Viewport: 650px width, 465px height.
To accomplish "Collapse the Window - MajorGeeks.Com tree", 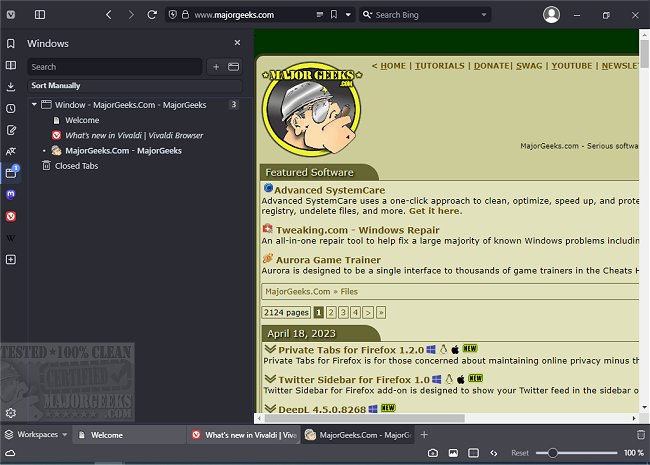I will (34, 104).
